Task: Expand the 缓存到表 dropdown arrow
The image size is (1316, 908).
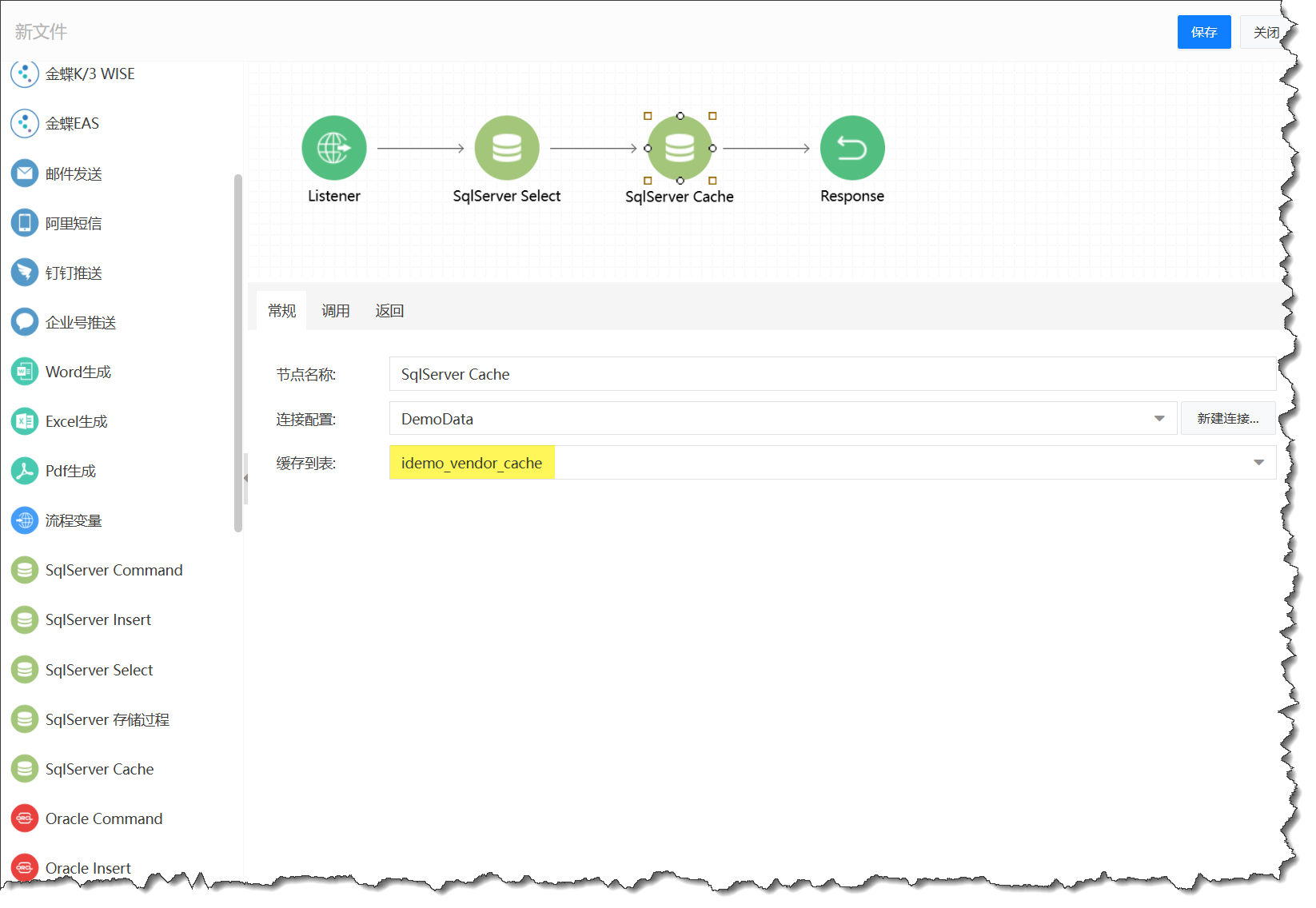Action: tap(1258, 463)
